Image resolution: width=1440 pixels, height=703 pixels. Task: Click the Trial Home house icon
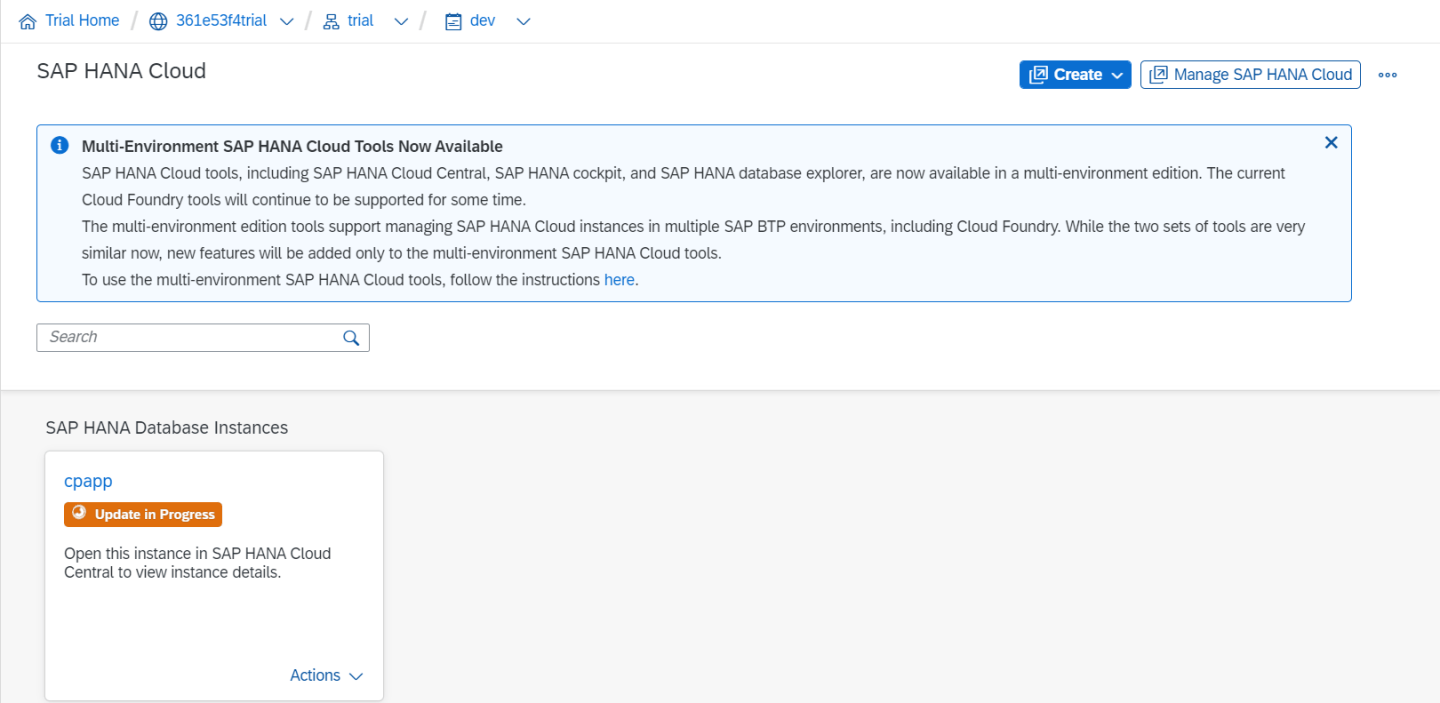(28, 21)
